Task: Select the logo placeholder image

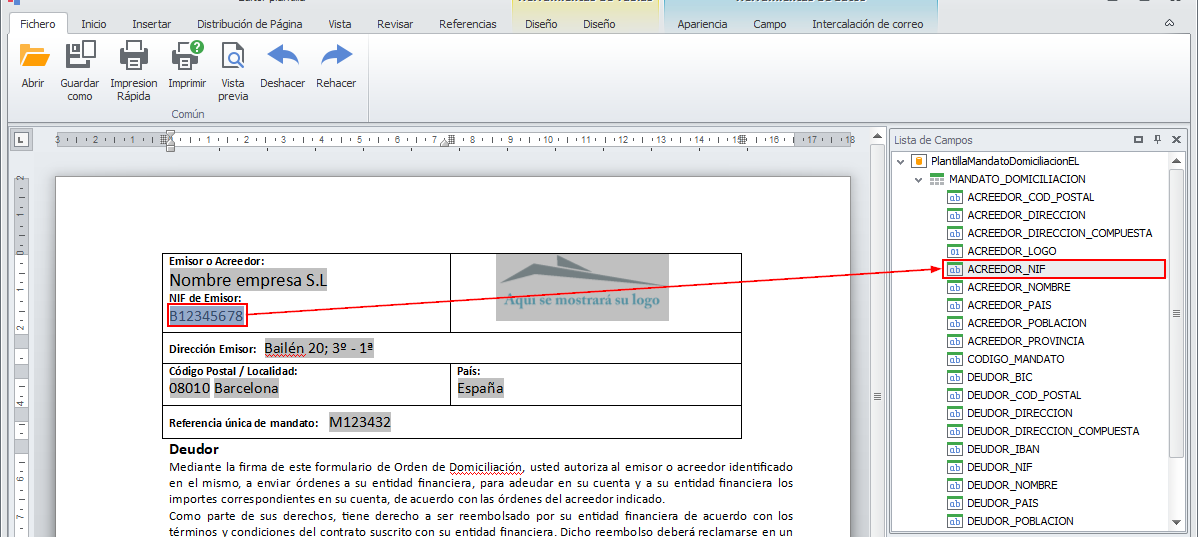Action: tap(582, 287)
